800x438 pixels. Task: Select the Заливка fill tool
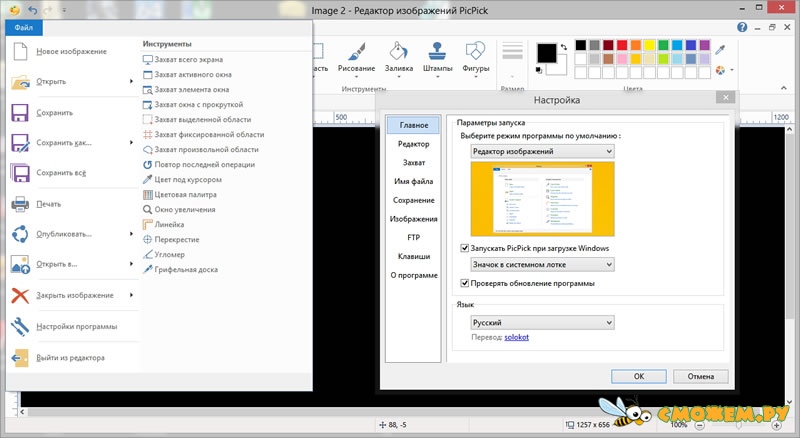[398, 59]
